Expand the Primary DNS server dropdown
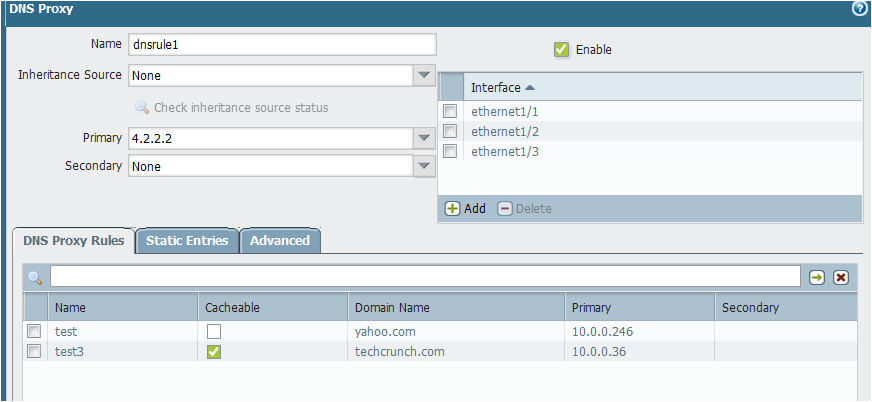The height and width of the screenshot is (402, 872). (x=424, y=138)
